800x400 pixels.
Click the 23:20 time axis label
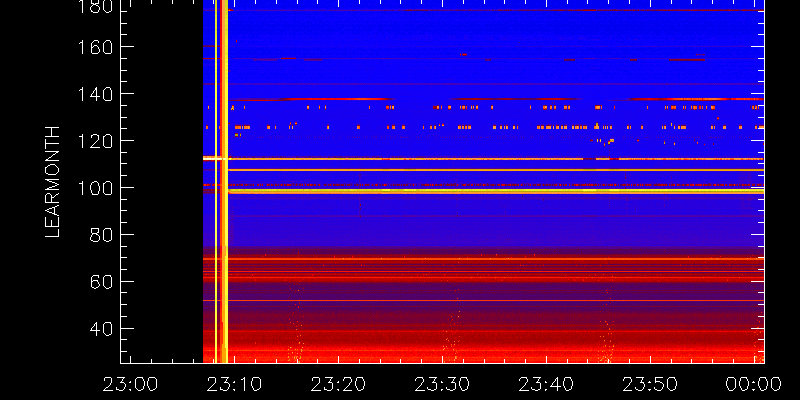click(x=338, y=384)
